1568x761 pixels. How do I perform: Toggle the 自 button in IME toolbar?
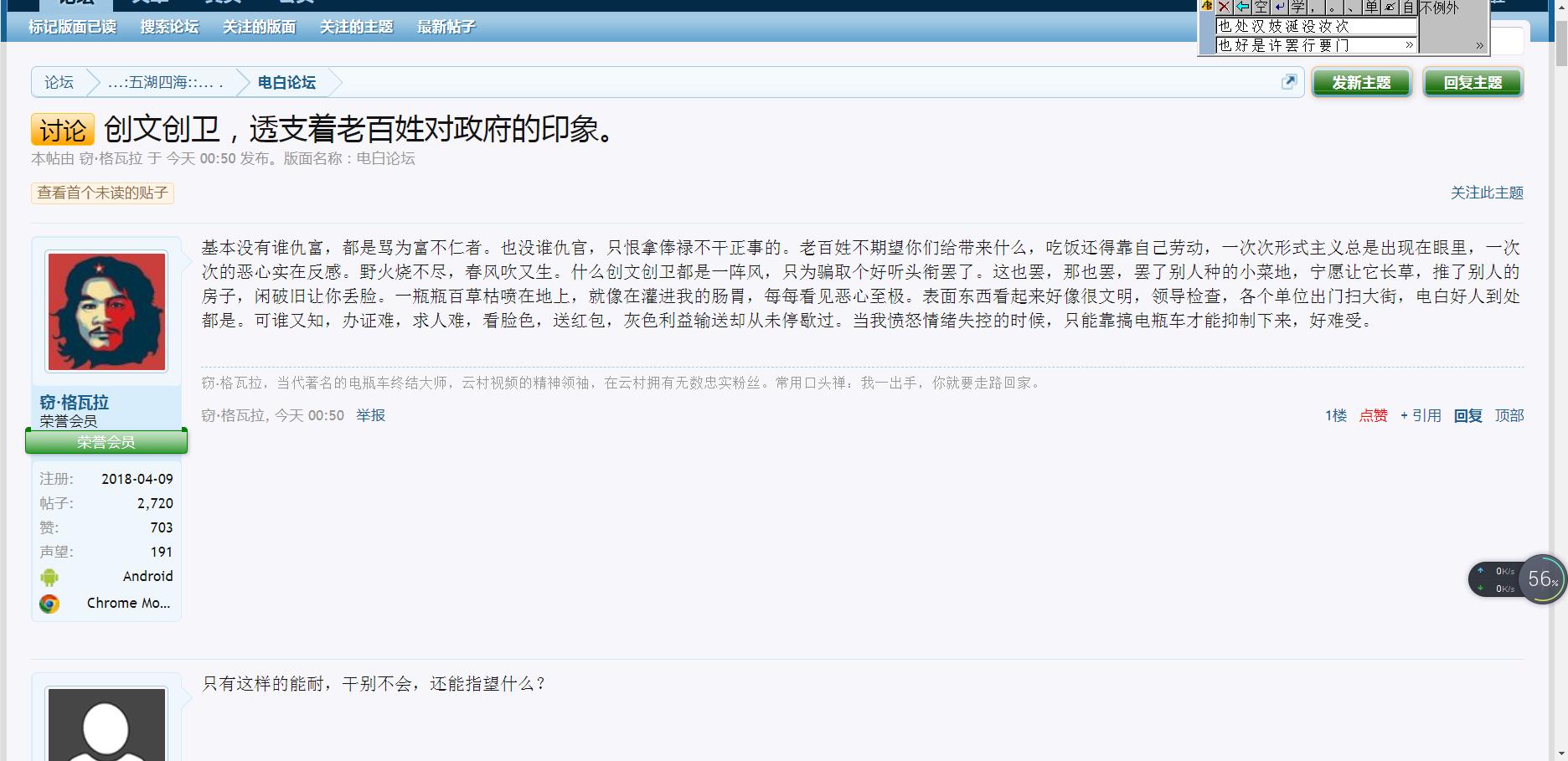pos(1408,7)
